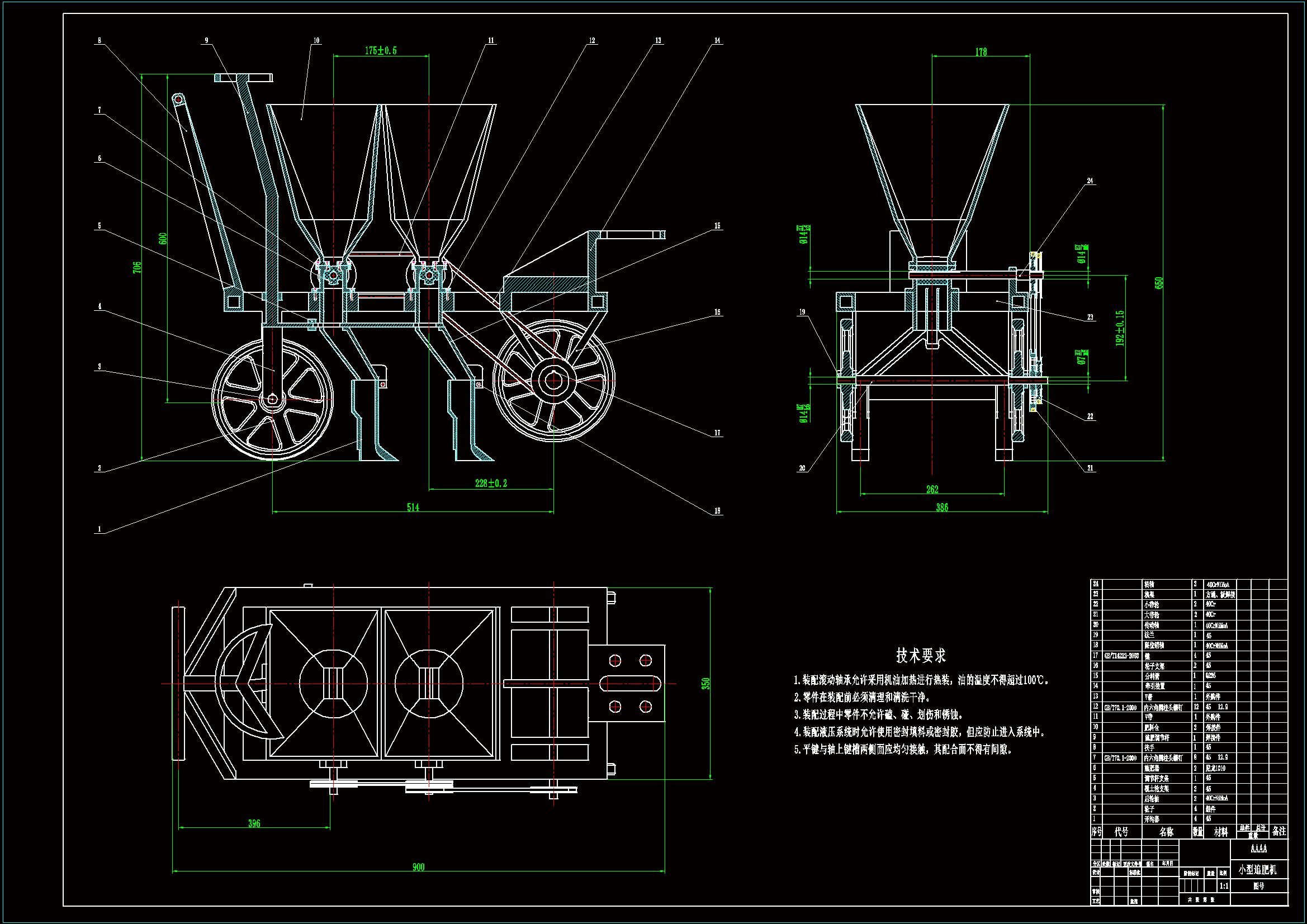Click the 396 dimension in top view

254,823
